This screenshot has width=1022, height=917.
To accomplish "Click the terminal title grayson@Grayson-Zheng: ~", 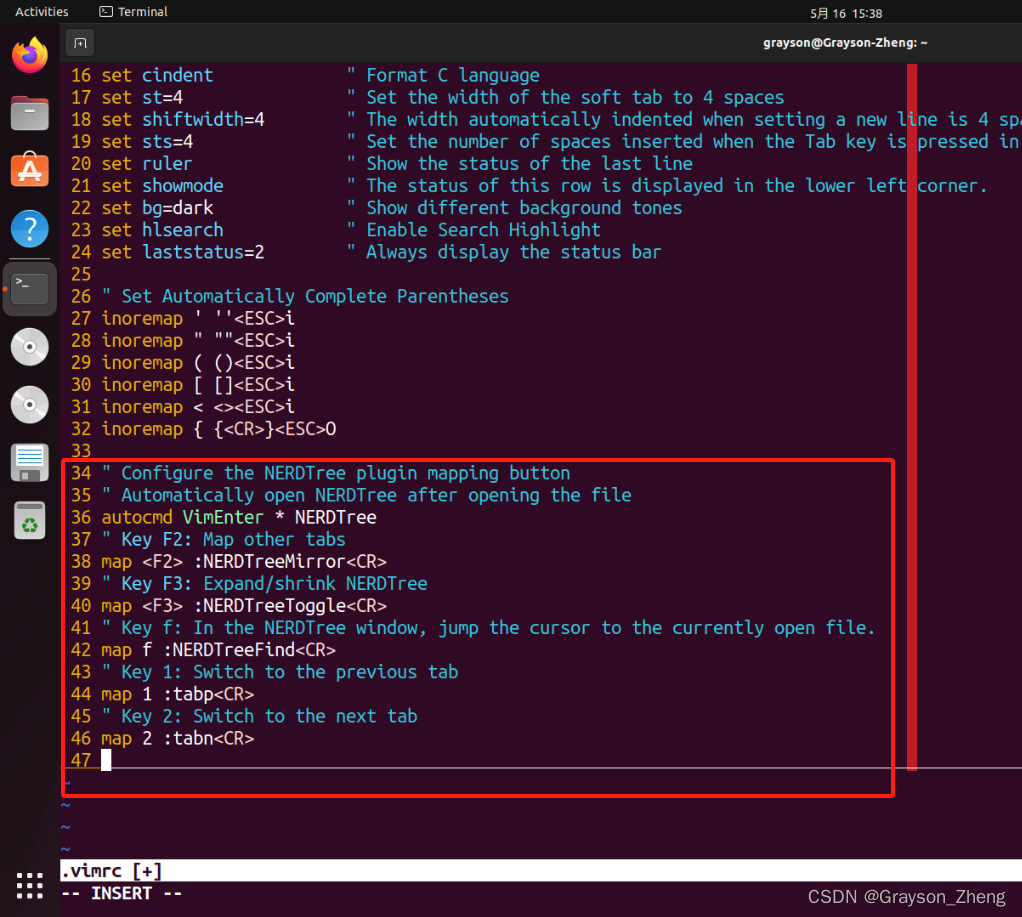I will tap(845, 43).
